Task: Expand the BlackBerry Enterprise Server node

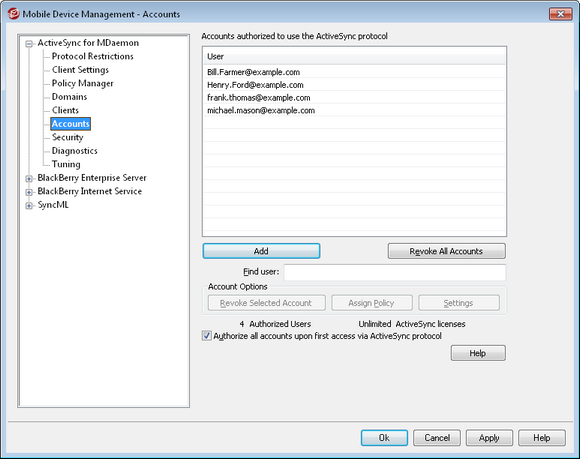Action: (x=29, y=179)
